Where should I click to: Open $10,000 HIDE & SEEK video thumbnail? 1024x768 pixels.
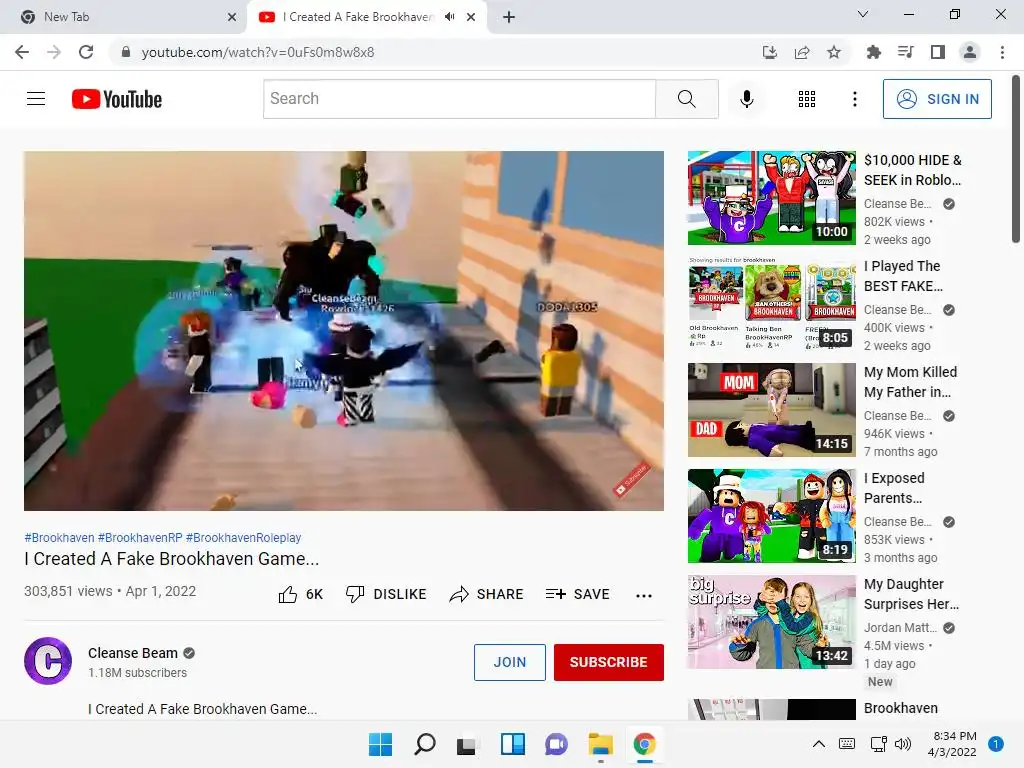point(771,198)
